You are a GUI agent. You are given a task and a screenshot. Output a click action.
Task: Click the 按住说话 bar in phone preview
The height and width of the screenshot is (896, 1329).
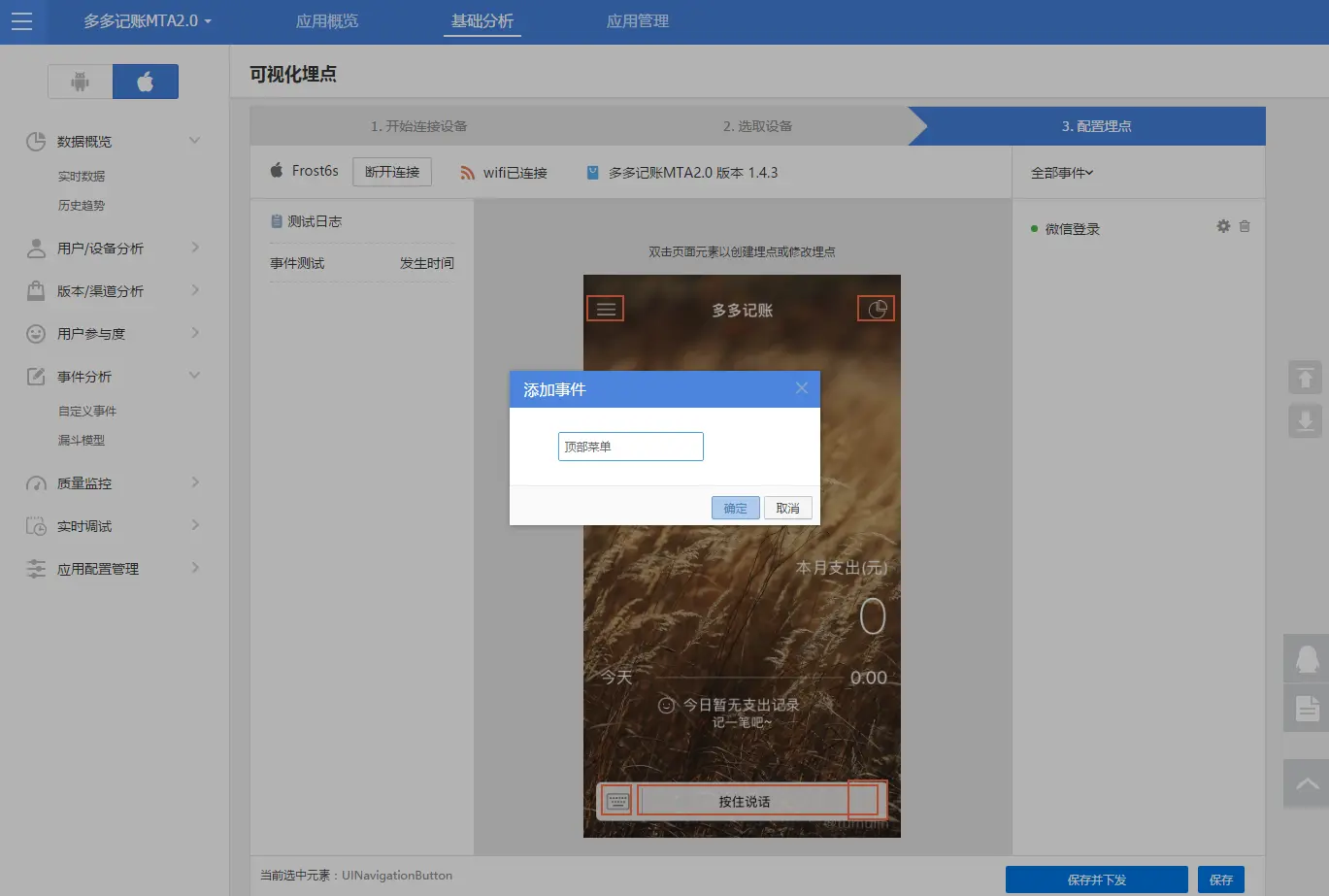pos(745,802)
